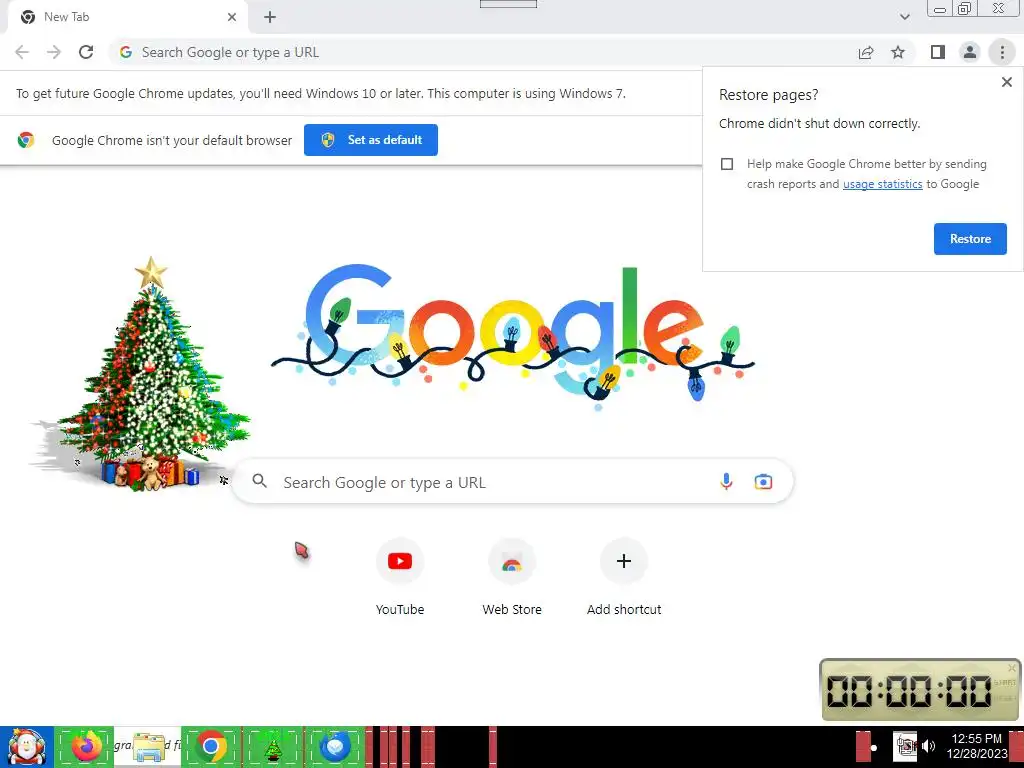Click the Google G icon in omnibox
The height and width of the screenshot is (768, 1024).
(x=125, y=52)
